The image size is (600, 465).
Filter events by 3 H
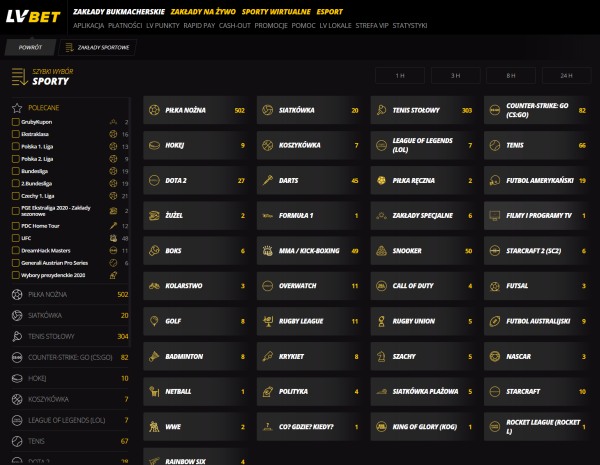(455, 76)
